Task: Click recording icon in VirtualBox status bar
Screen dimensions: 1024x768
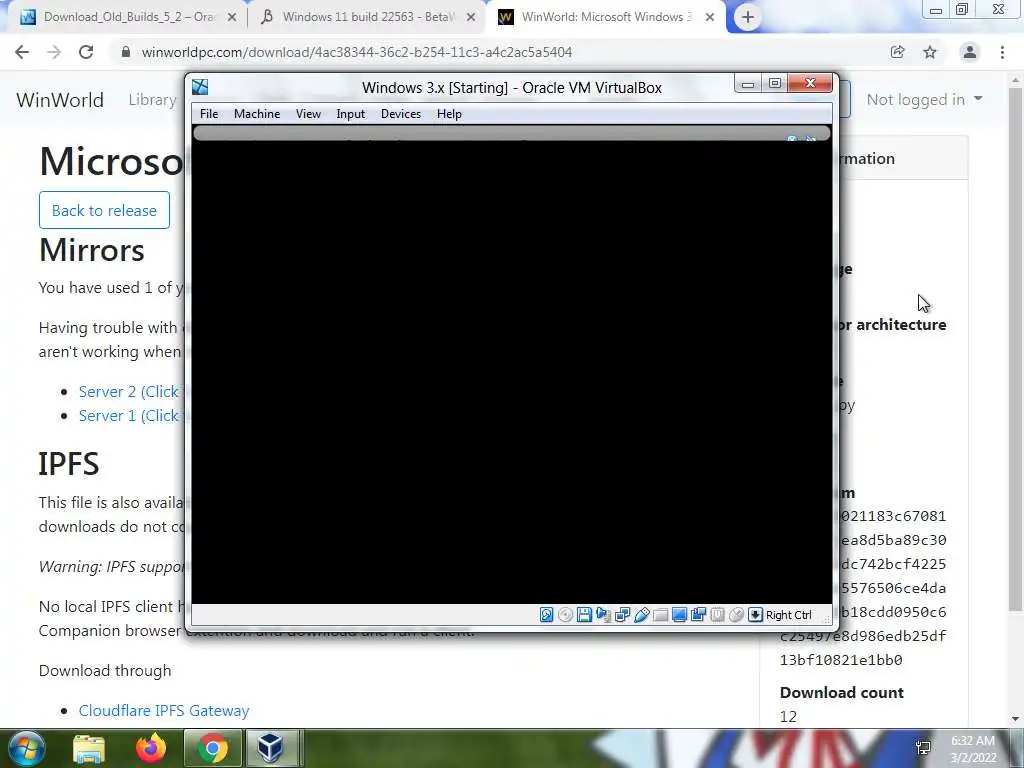Action: tap(698, 615)
